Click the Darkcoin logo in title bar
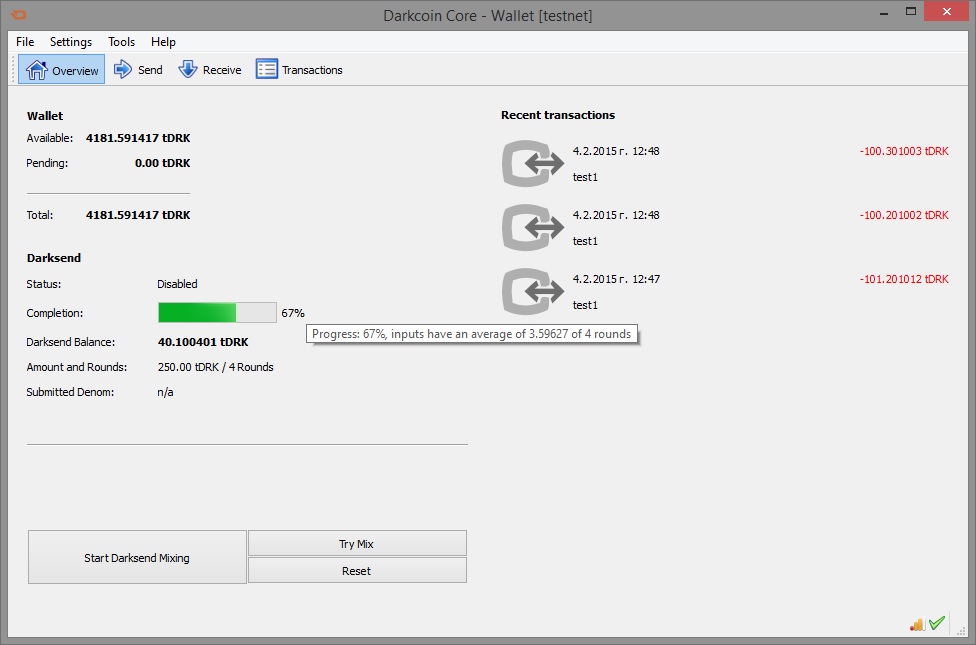 click(19, 15)
